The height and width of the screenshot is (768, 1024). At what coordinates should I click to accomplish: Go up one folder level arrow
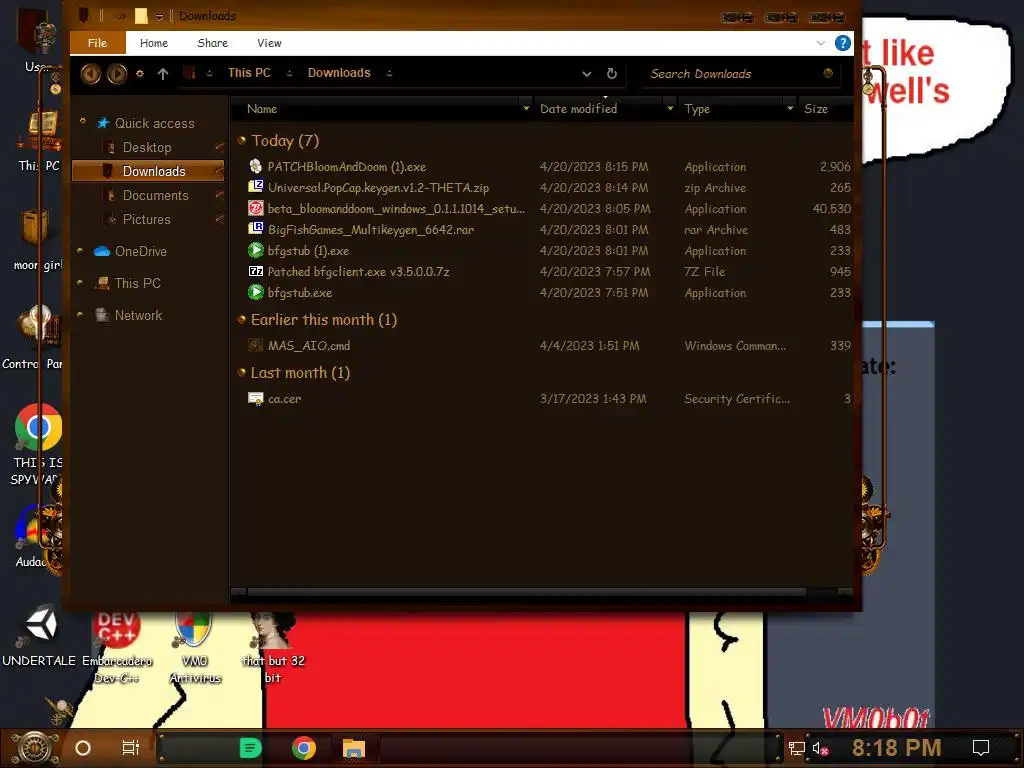(163, 74)
